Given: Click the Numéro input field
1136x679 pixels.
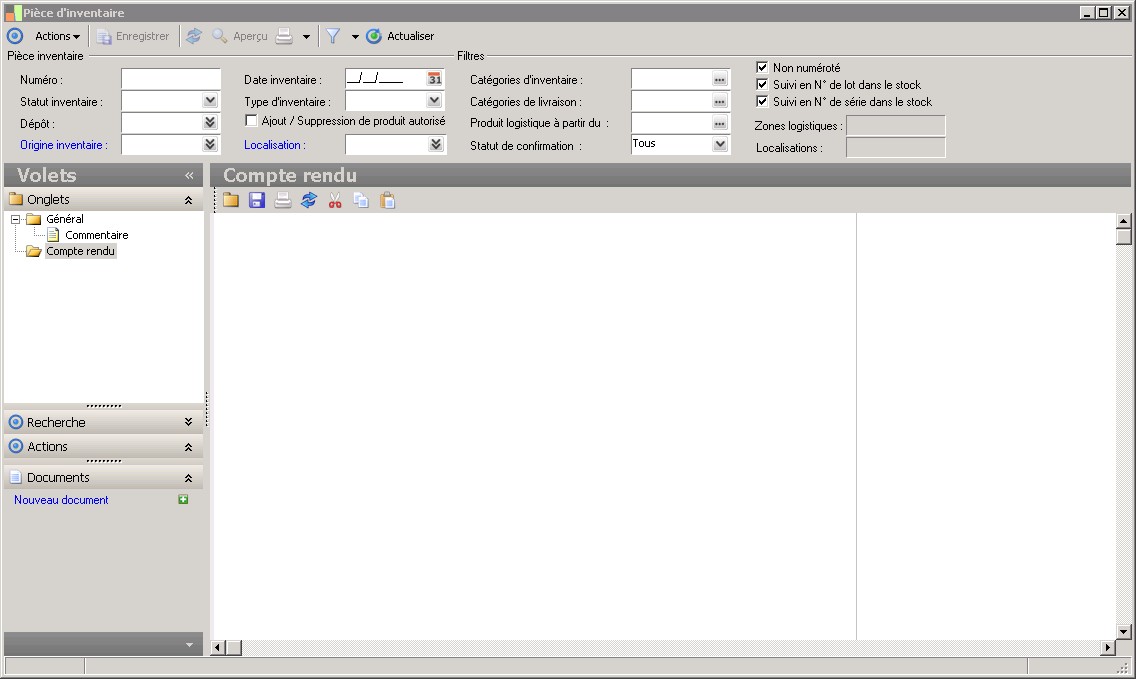Looking at the screenshot, I should click(171, 79).
